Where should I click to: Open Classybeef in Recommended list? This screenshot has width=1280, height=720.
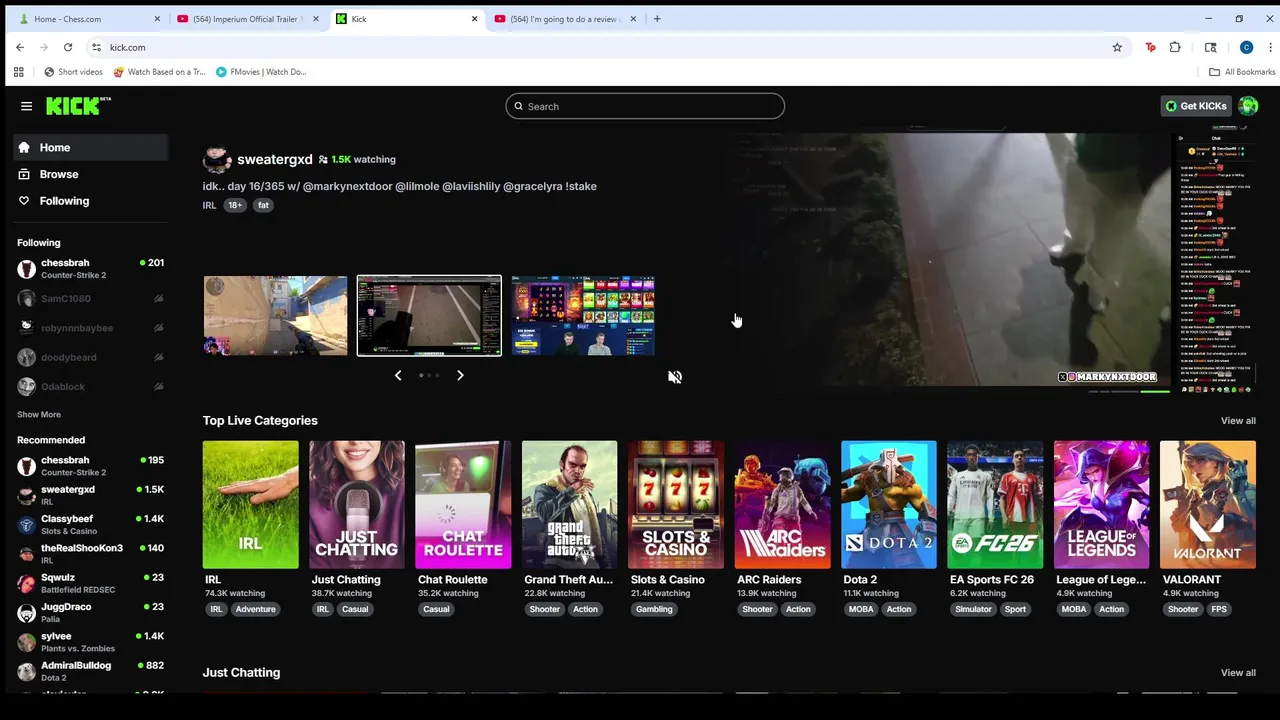pos(91,525)
